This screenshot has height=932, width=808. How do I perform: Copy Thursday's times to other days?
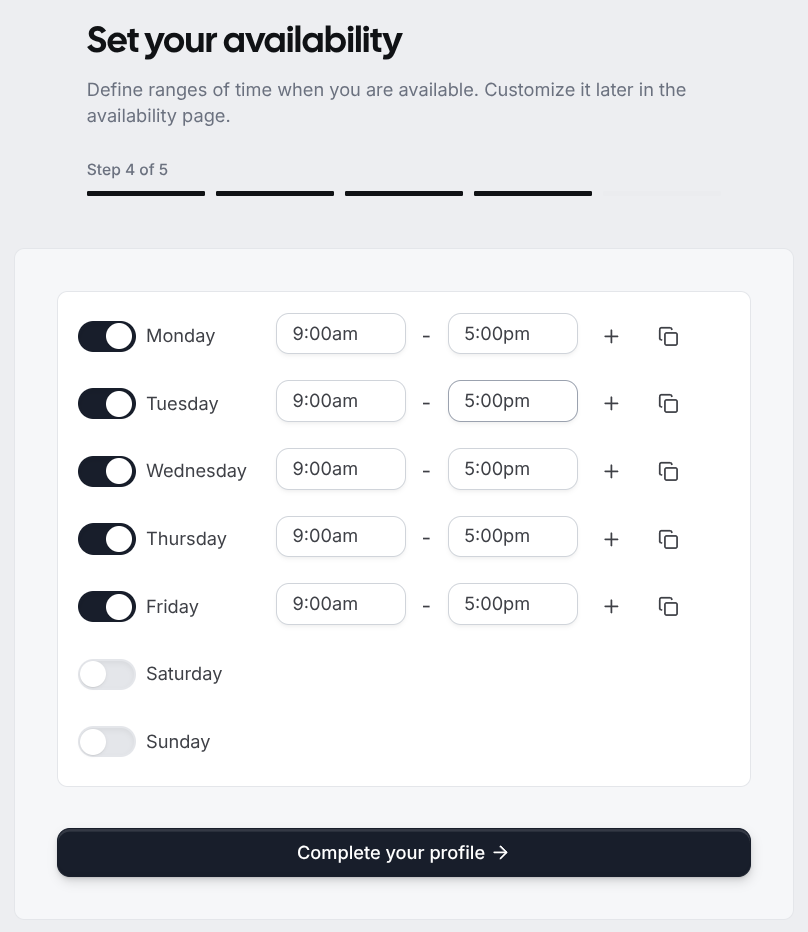pyautogui.click(x=668, y=539)
